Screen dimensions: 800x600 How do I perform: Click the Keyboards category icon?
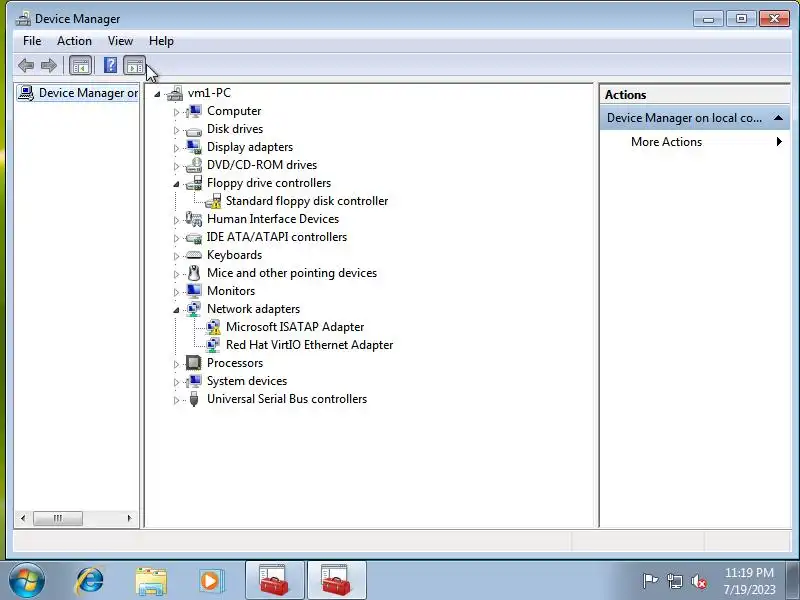tap(193, 255)
